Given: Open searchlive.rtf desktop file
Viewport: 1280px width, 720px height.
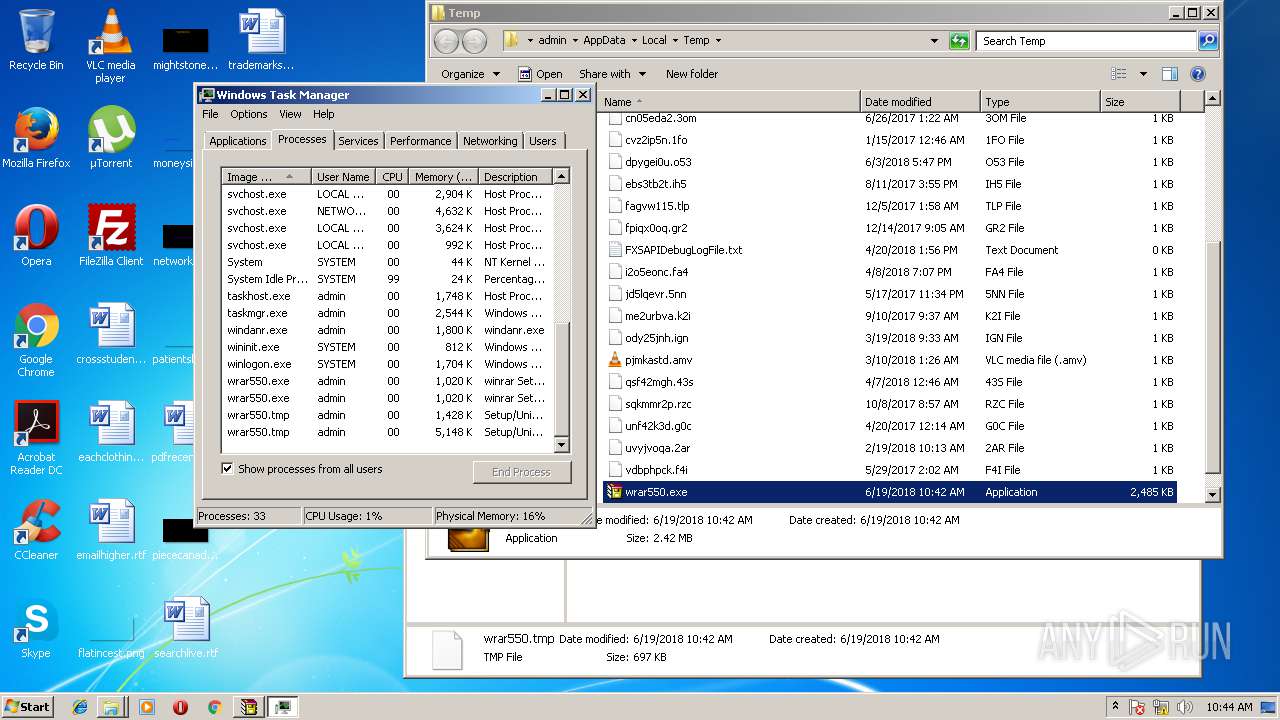Looking at the screenshot, I should click(x=186, y=628).
